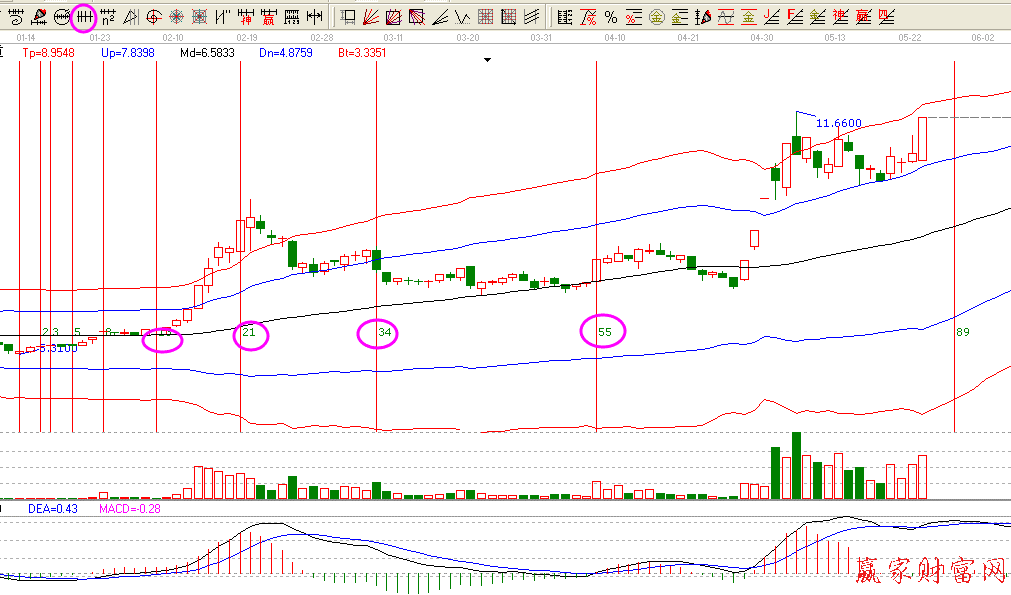Open the small black dropdown triangle above chart
Image resolution: width=1011 pixels, height=595 pixels.
pos(487,60)
